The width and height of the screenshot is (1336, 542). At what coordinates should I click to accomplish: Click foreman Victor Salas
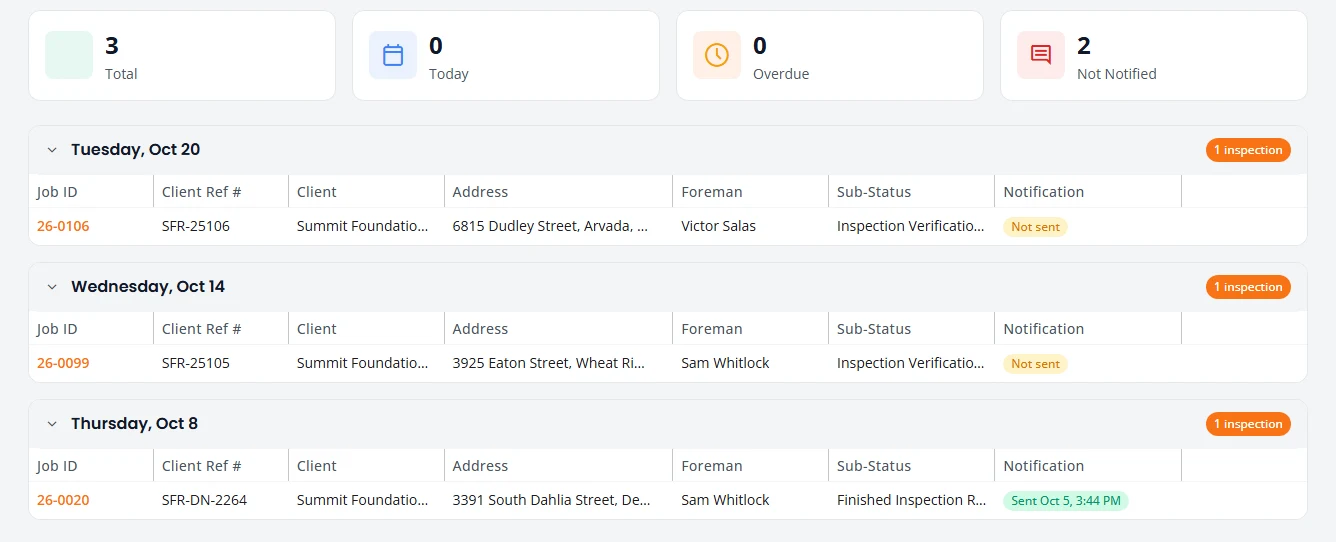718,226
